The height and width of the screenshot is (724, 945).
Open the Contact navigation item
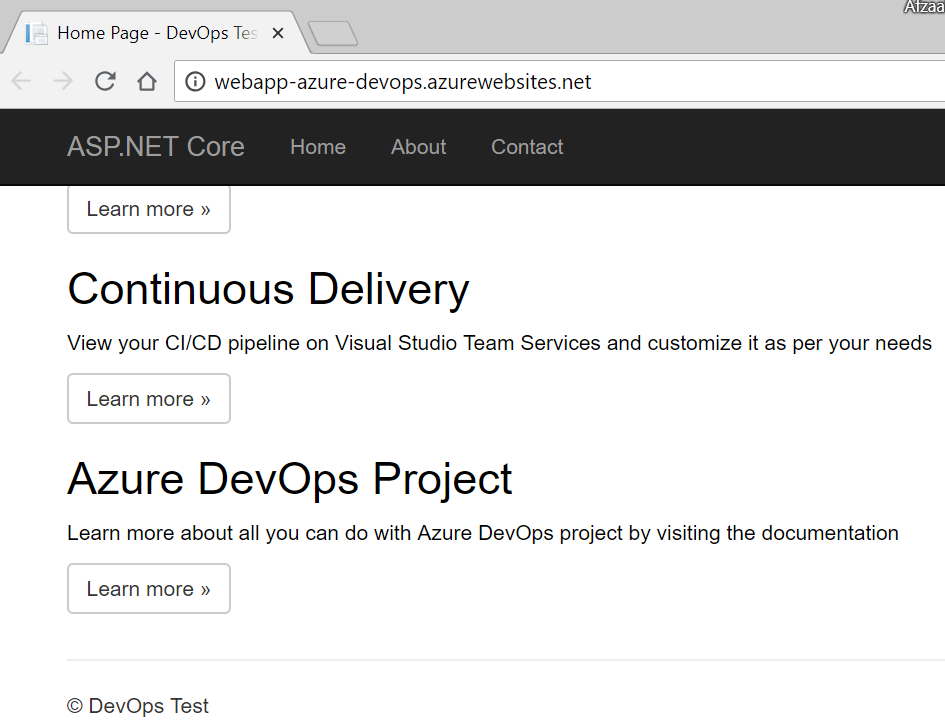[527, 146]
